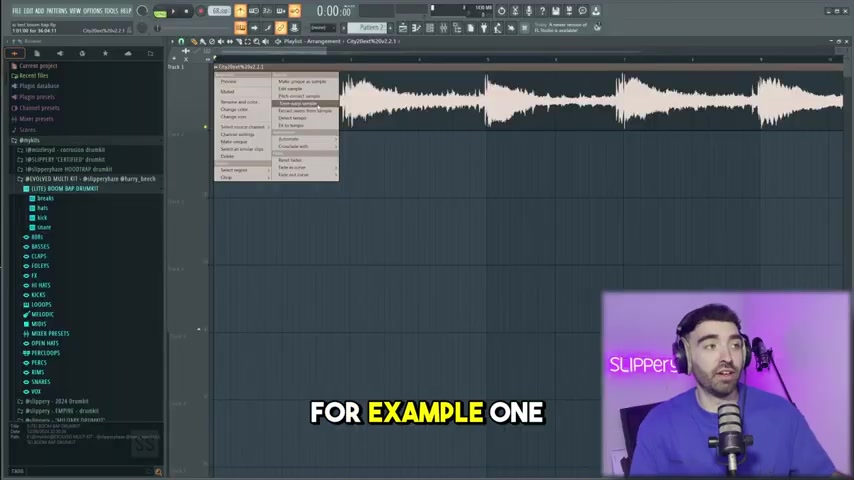This screenshot has height=480, width=854.
Task: Choose Edit sample in context menu
Action: [305, 89]
